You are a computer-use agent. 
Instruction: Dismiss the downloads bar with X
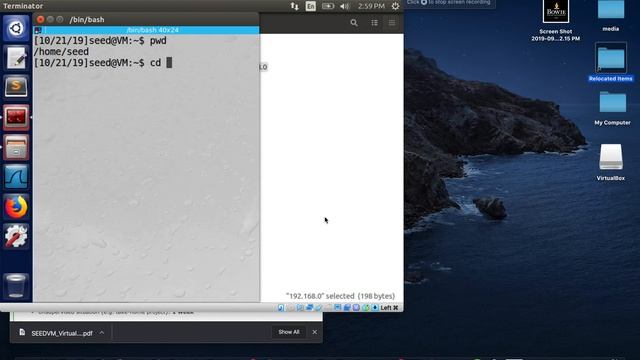(x=314, y=332)
